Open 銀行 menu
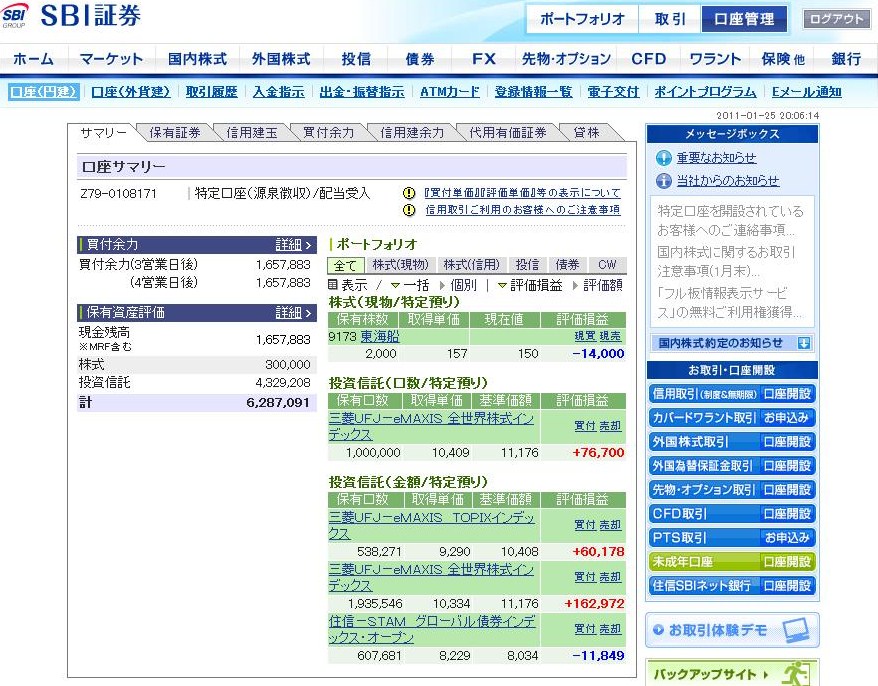 point(846,59)
